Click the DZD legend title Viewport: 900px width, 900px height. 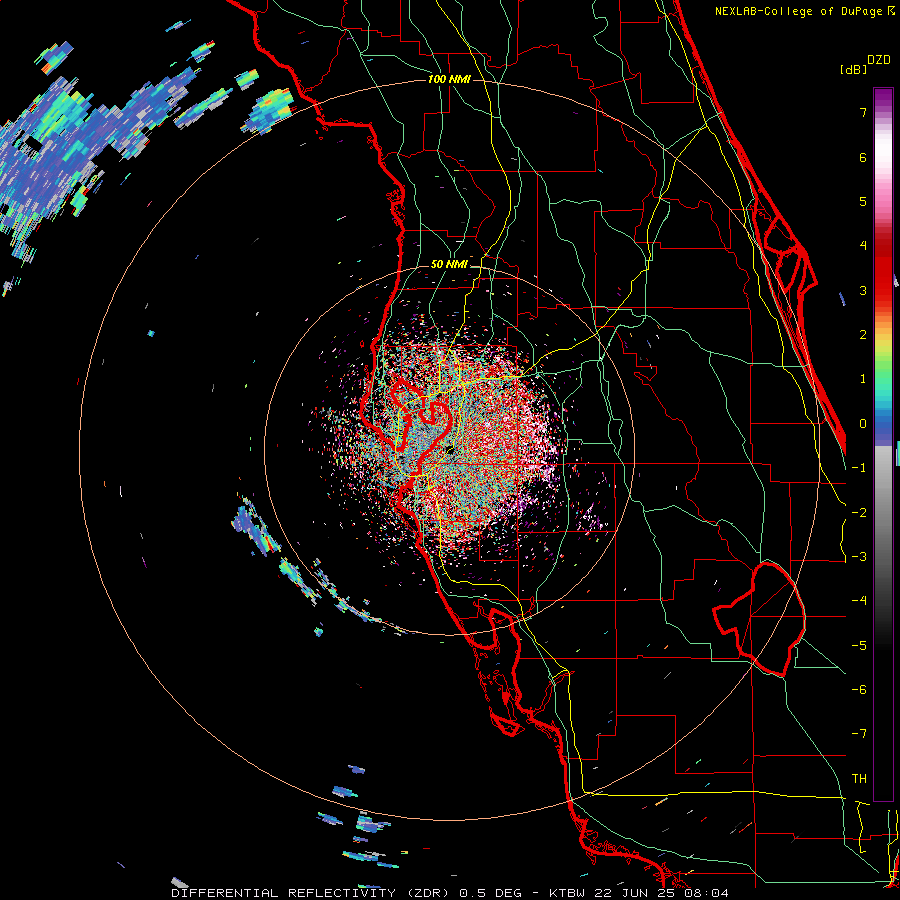pos(879,60)
